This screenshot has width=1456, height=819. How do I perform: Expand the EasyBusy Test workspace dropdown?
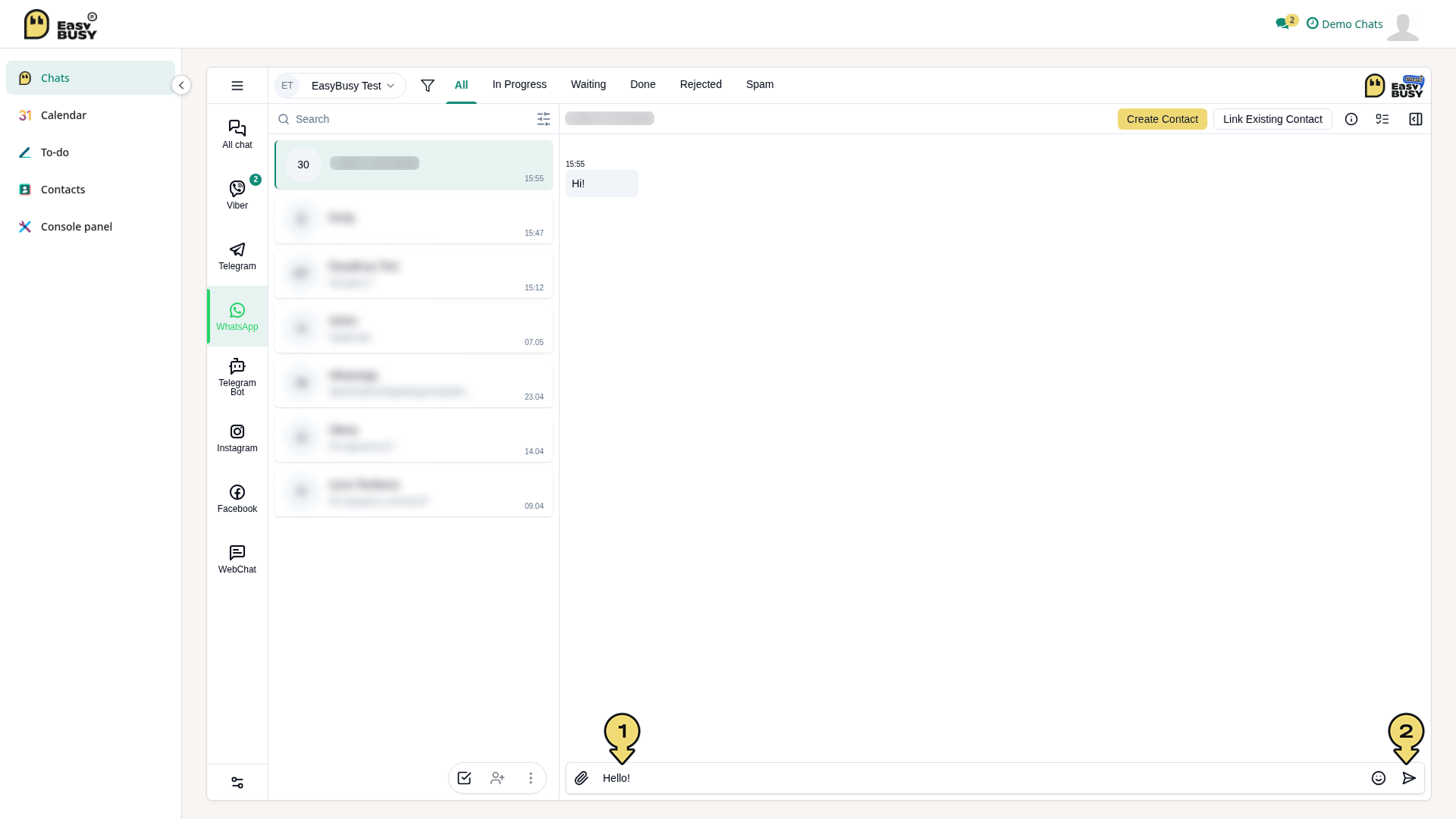click(x=340, y=86)
